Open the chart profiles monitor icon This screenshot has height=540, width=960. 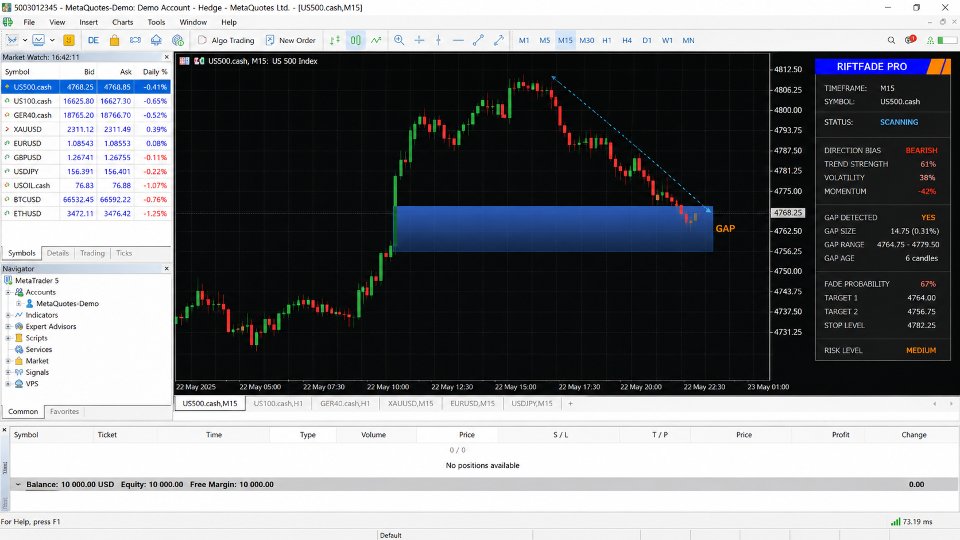coord(39,40)
